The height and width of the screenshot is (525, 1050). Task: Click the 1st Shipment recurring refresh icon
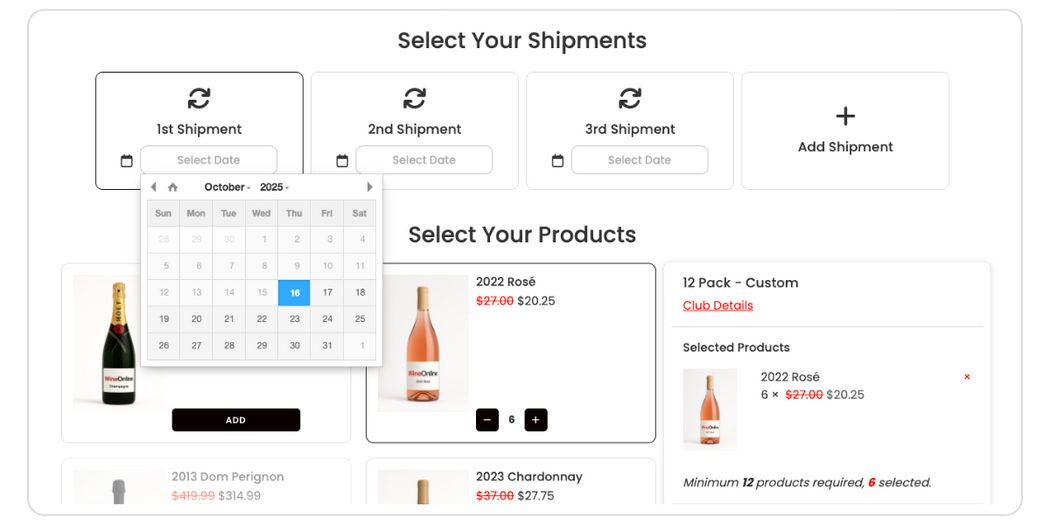click(199, 98)
